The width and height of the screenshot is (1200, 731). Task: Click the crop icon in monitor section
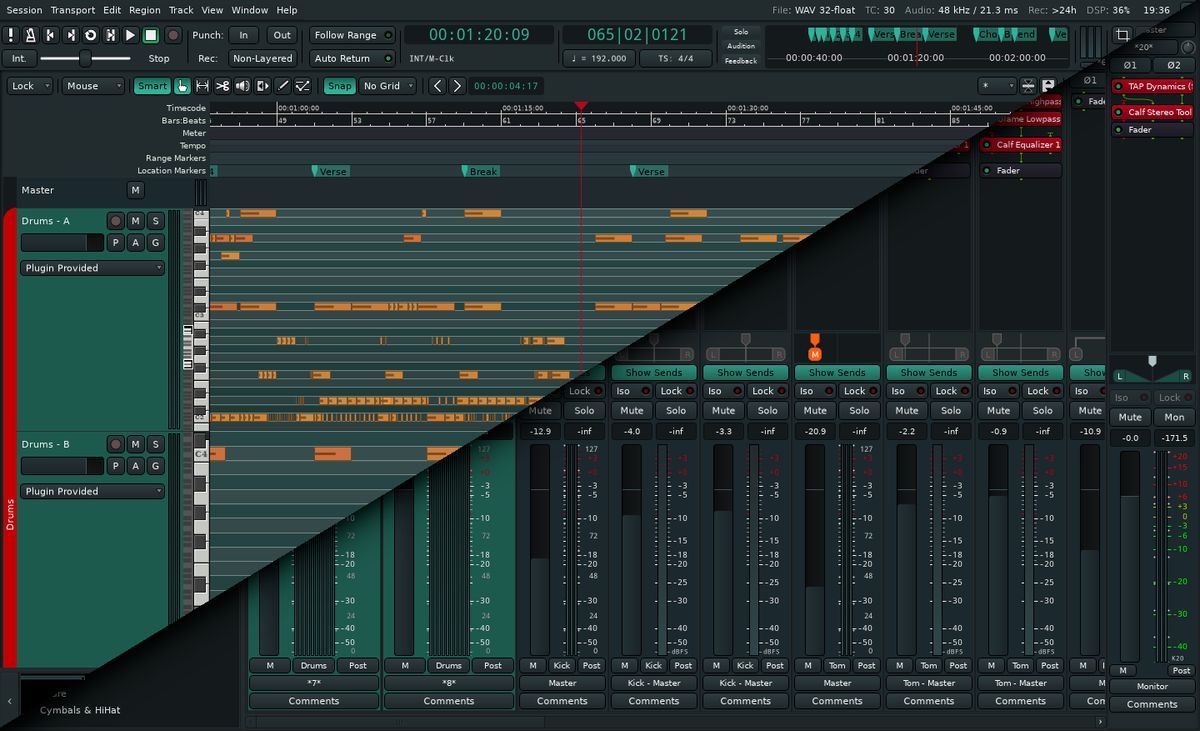pos(1122,34)
